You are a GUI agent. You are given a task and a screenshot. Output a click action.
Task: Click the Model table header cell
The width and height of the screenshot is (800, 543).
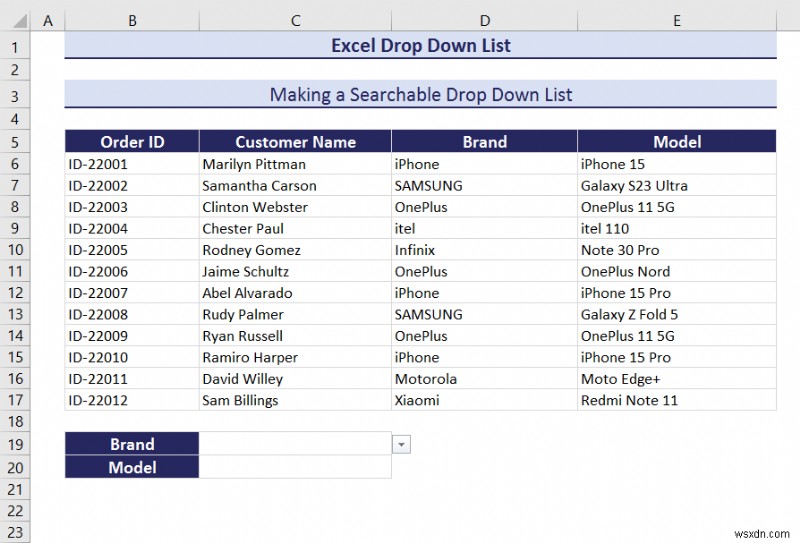click(x=677, y=141)
